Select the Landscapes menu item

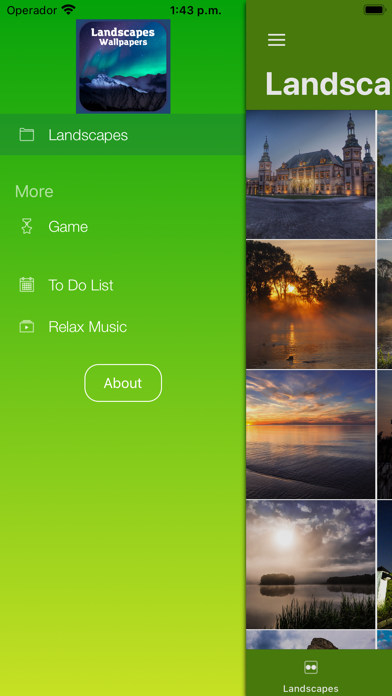(x=123, y=134)
